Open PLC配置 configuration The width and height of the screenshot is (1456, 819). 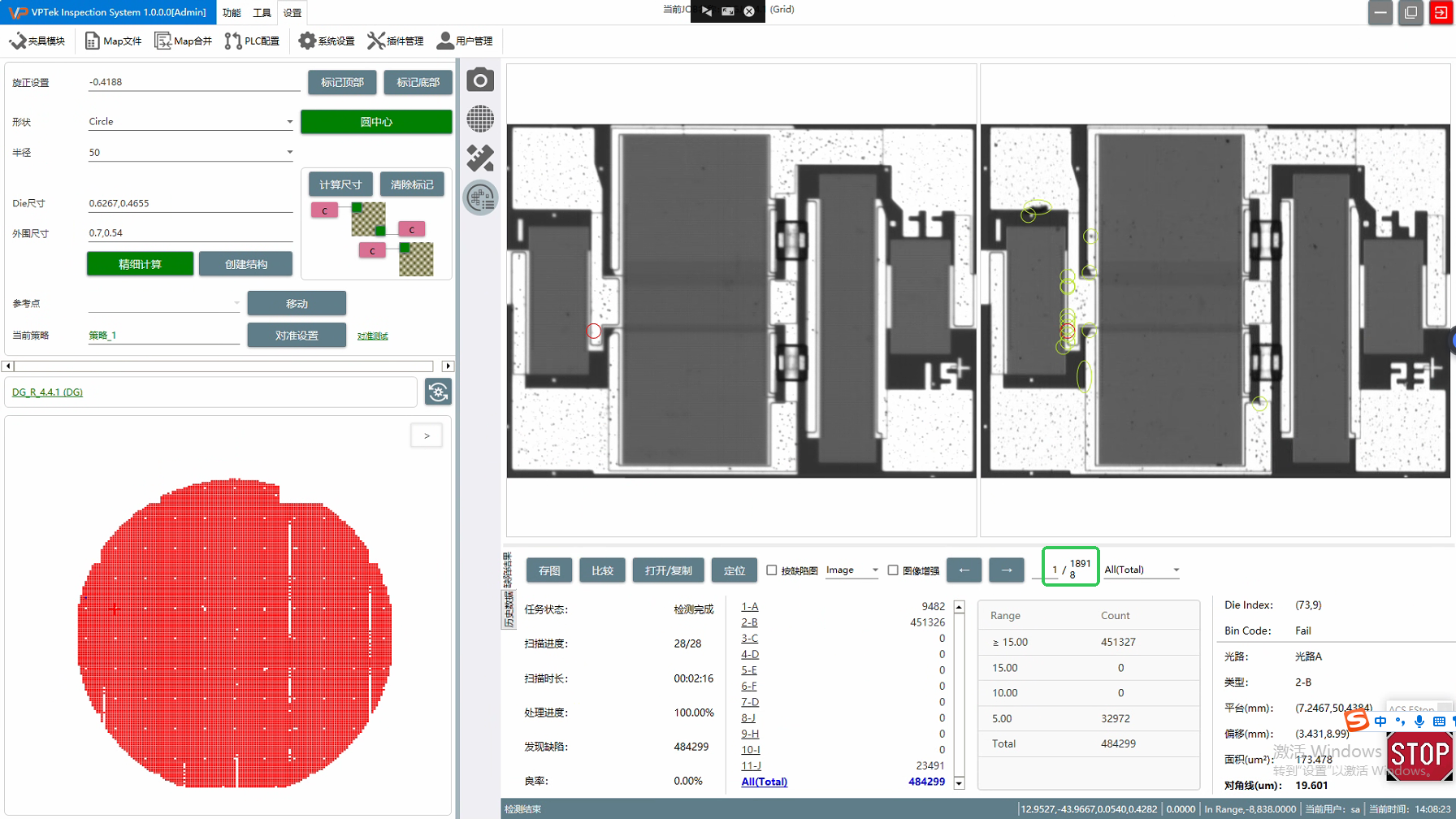point(252,41)
